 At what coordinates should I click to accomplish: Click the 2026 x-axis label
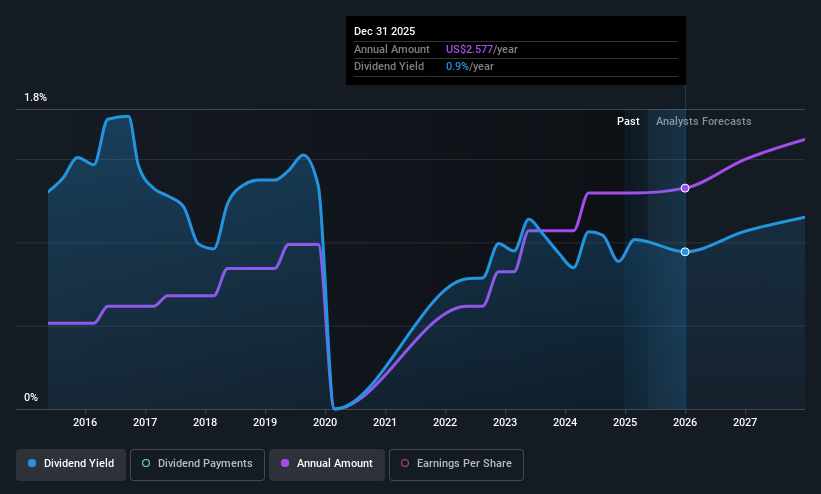(685, 422)
